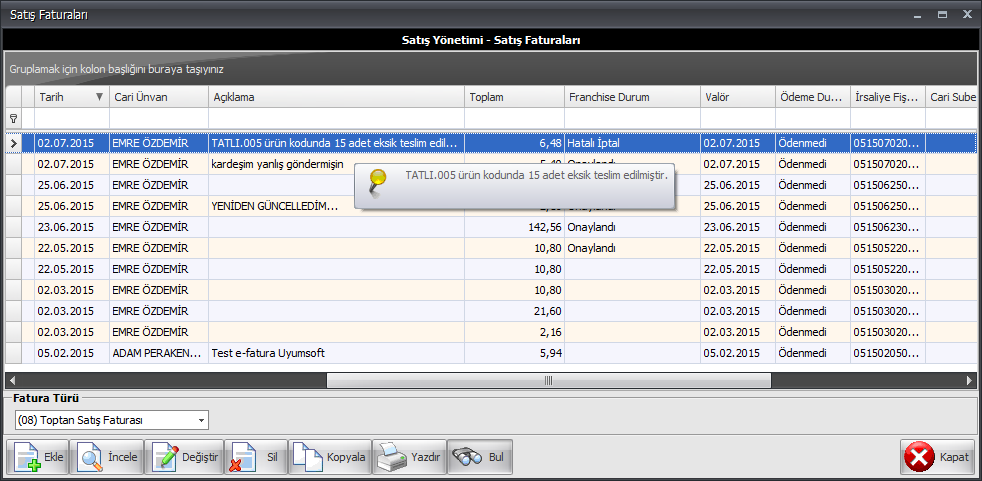Screen dimensions: 982x481
Task: Duplicate the invoice using Kopyala
Action: click(330, 457)
